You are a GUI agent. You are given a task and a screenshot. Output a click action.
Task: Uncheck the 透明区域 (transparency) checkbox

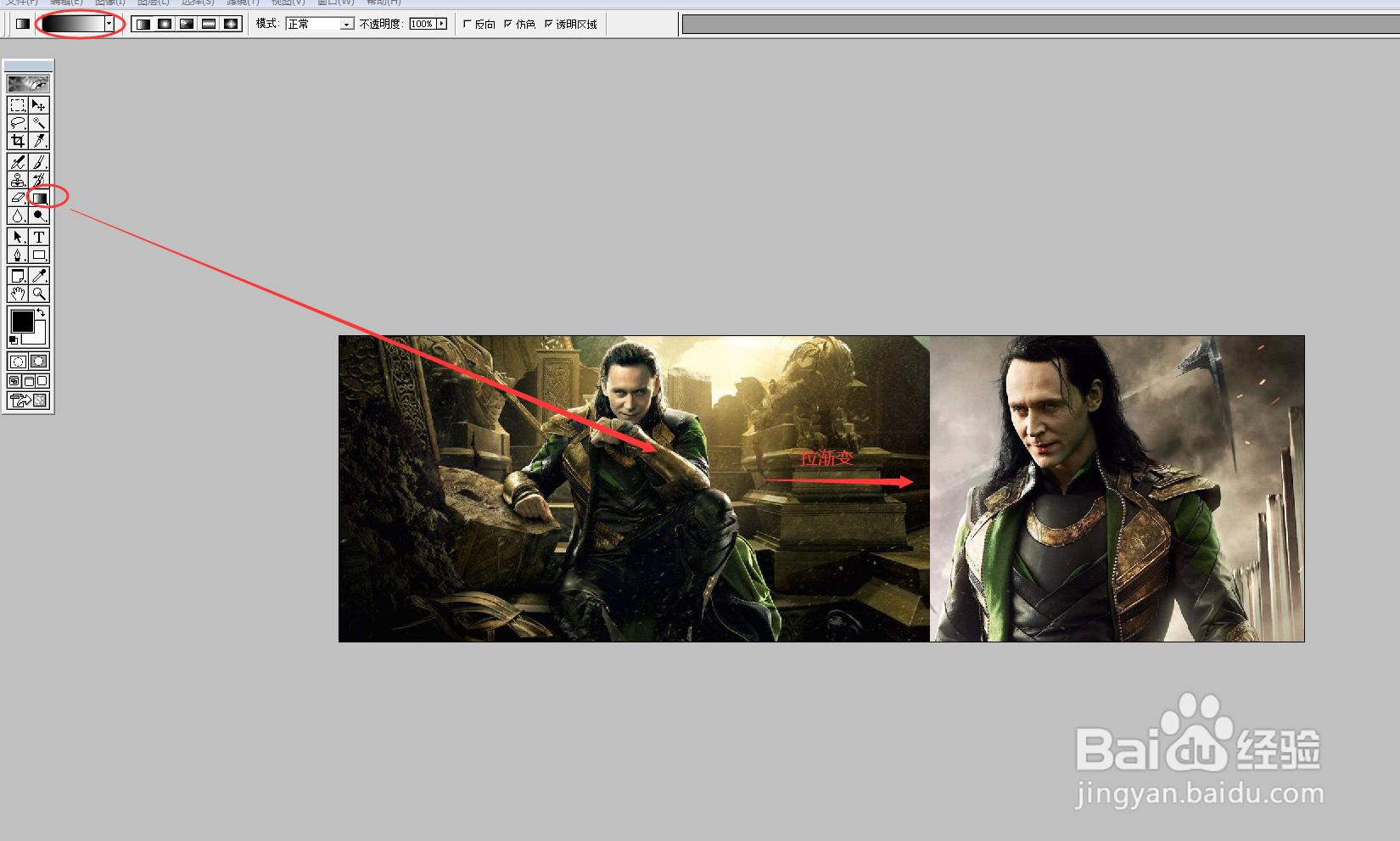549,24
